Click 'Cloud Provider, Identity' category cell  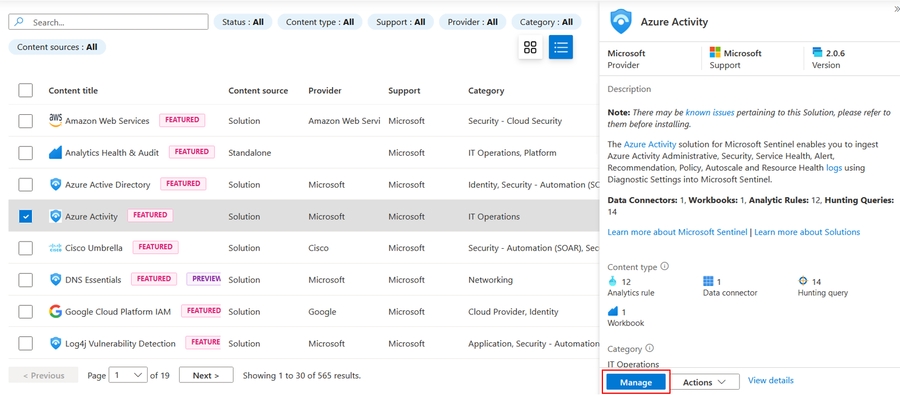click(513, 312)
